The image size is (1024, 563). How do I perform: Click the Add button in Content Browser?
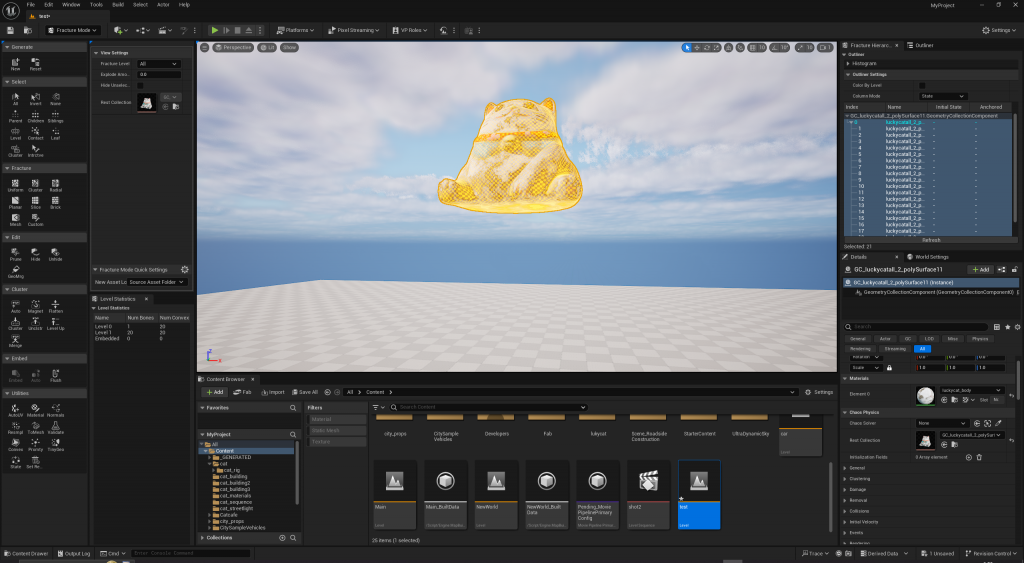tap(214, 392)
